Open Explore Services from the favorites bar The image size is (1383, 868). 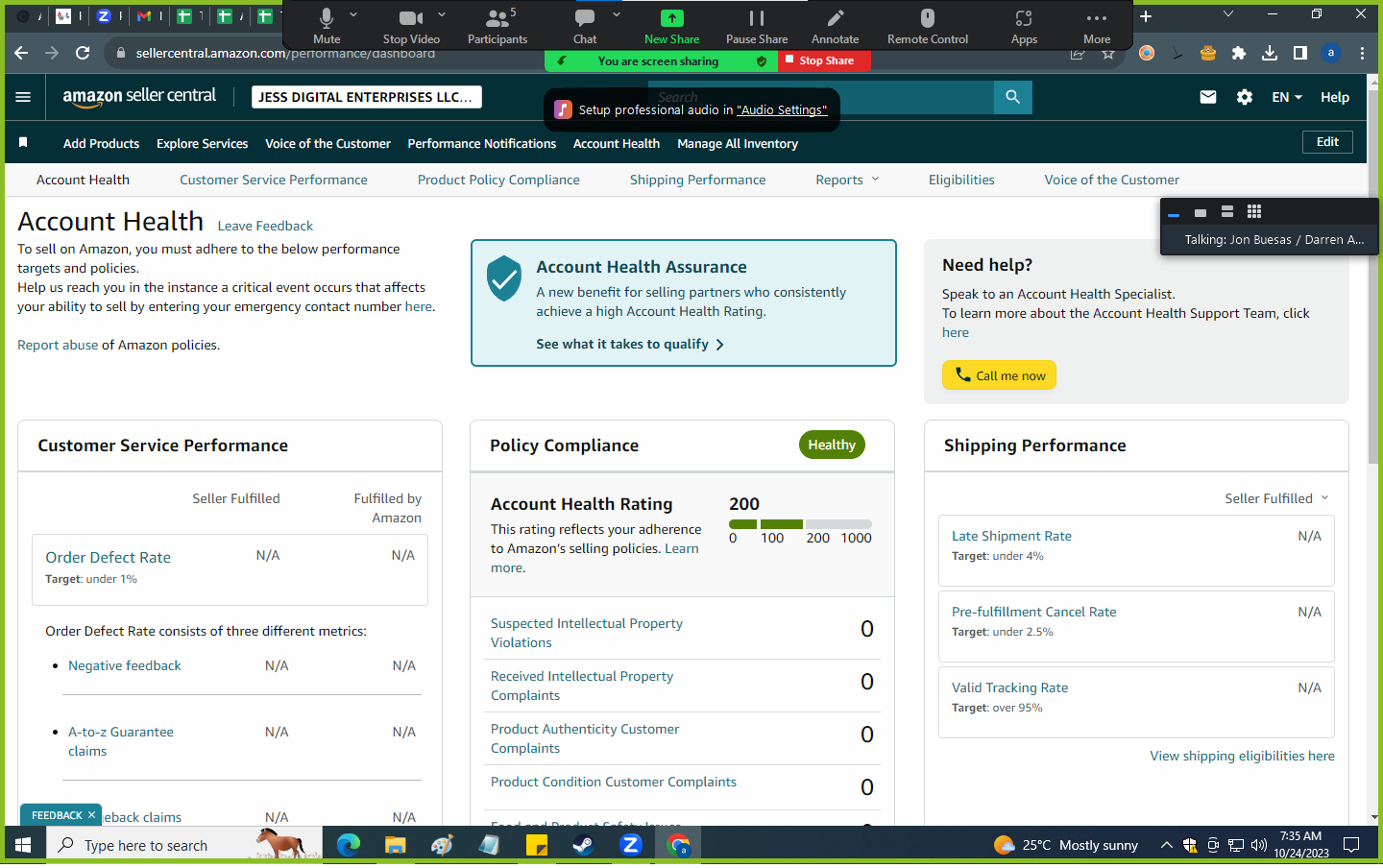202,144
